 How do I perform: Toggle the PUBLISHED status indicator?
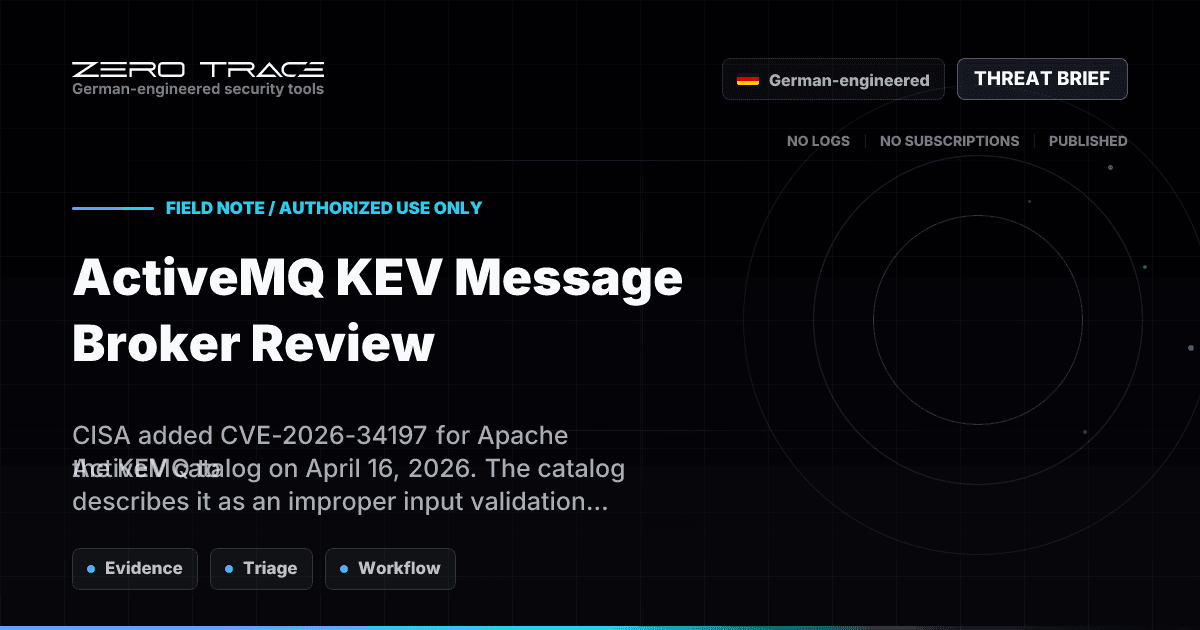pos(1088,141)
